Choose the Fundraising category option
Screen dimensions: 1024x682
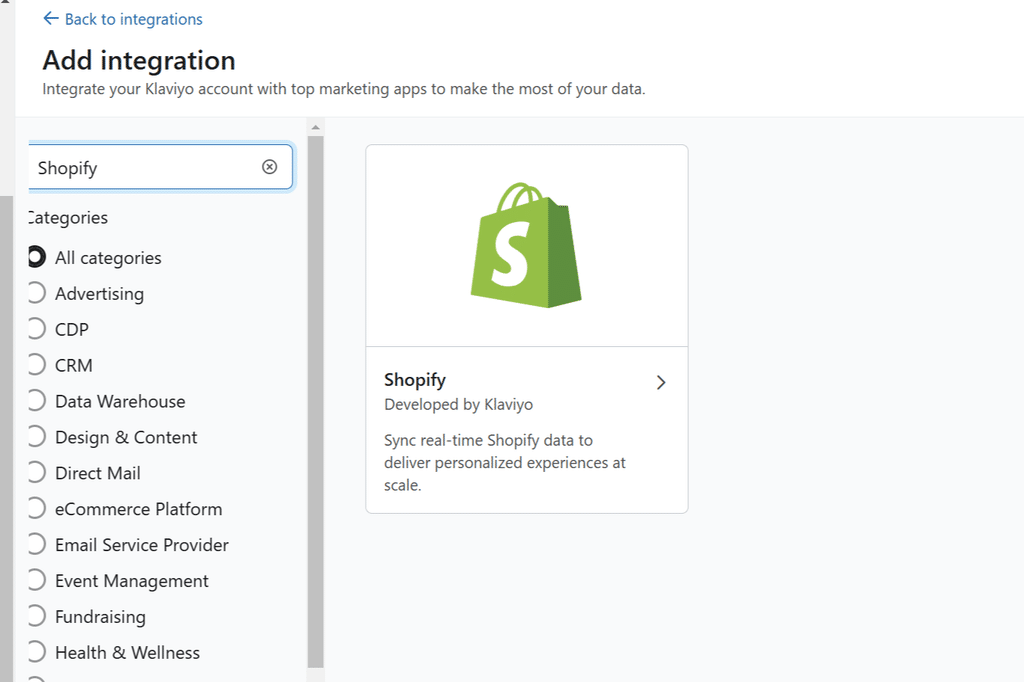36,617
